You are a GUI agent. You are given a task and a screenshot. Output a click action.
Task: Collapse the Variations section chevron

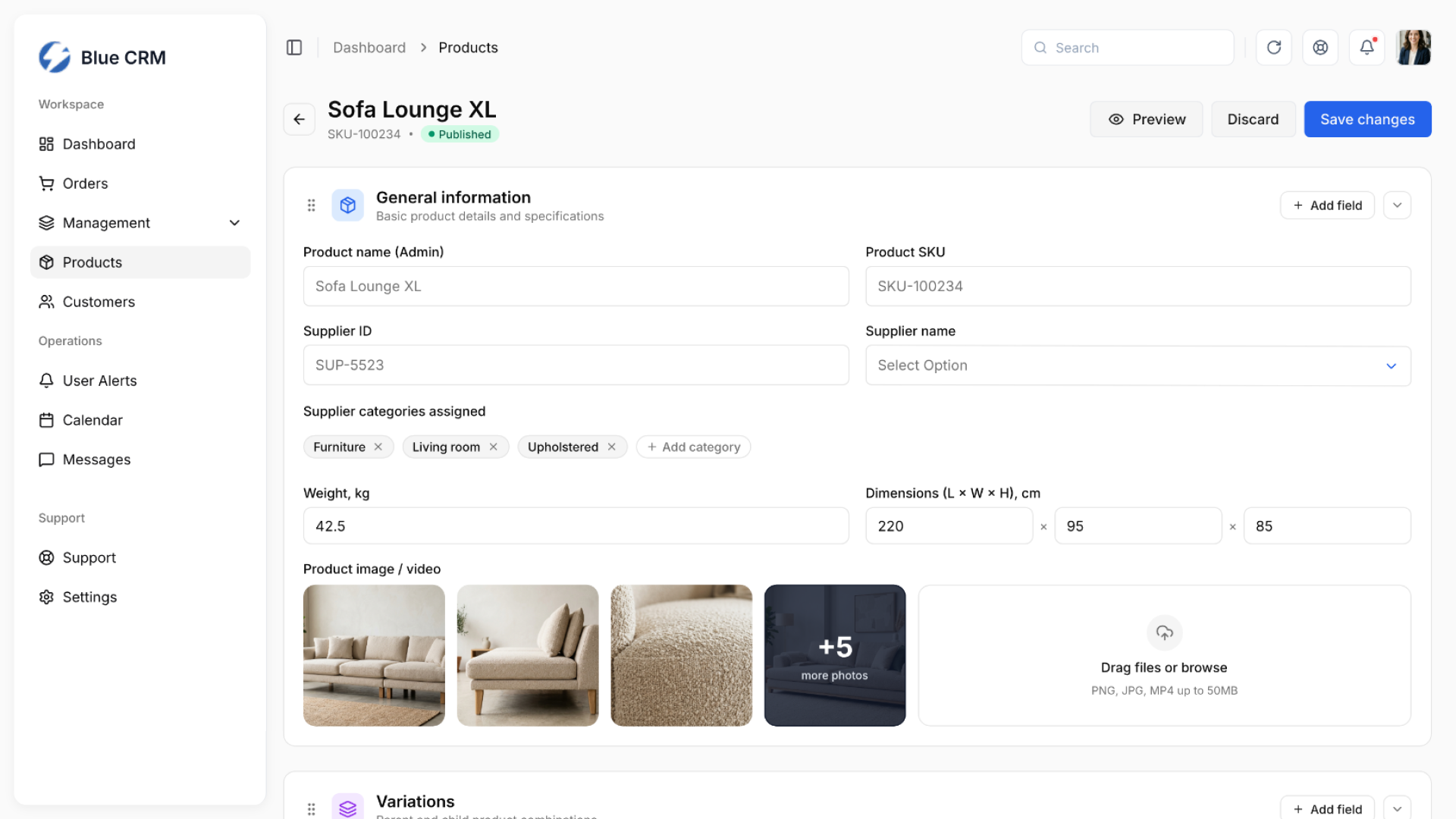click(x=1397, y=808)
